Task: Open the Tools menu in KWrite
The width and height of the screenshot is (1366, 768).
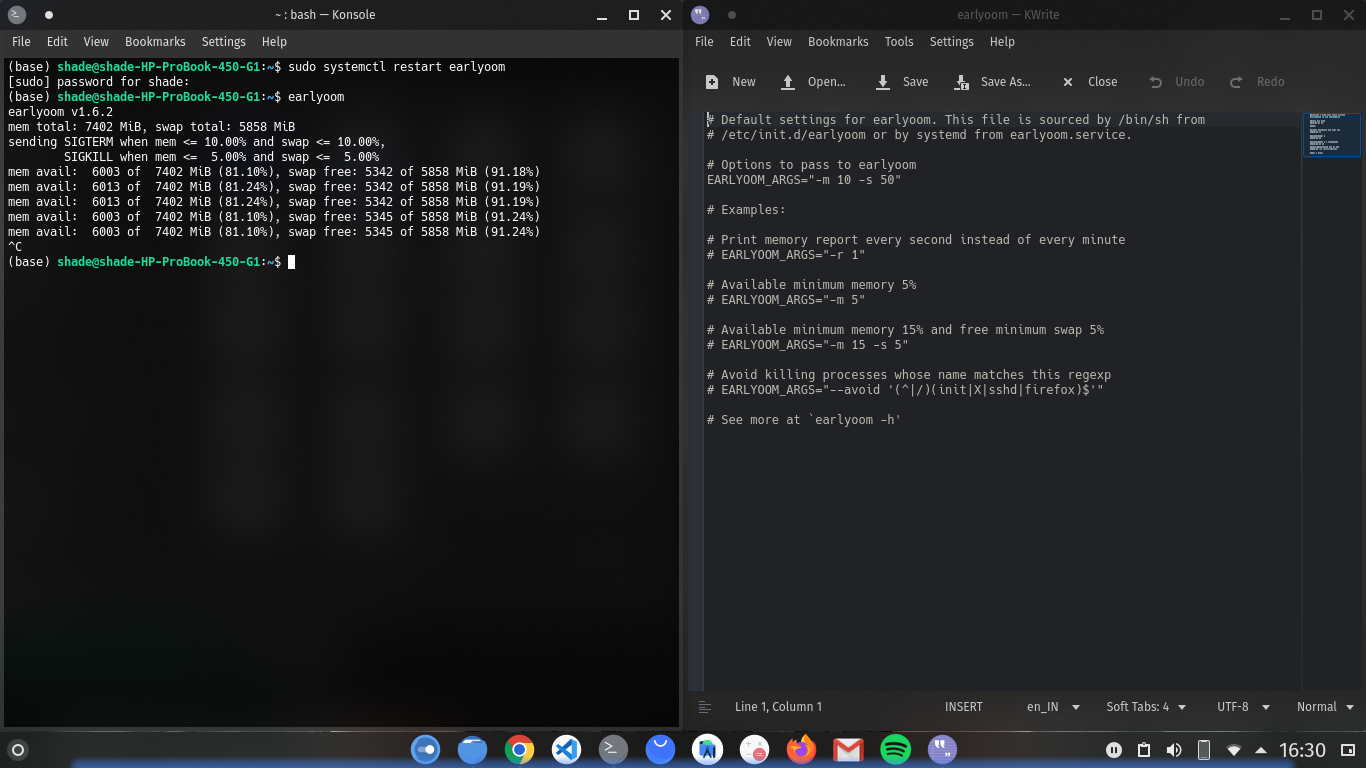Action: tap(898, 41)
